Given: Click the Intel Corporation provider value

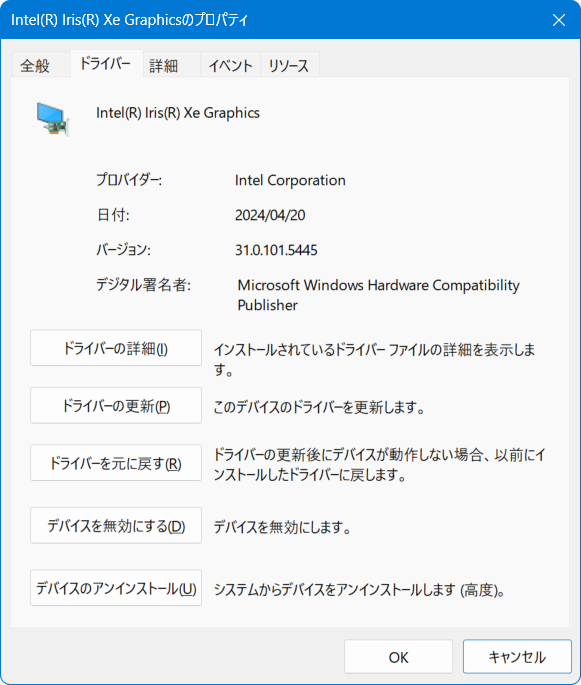Looking at the screenshot, I should (290, 180).
